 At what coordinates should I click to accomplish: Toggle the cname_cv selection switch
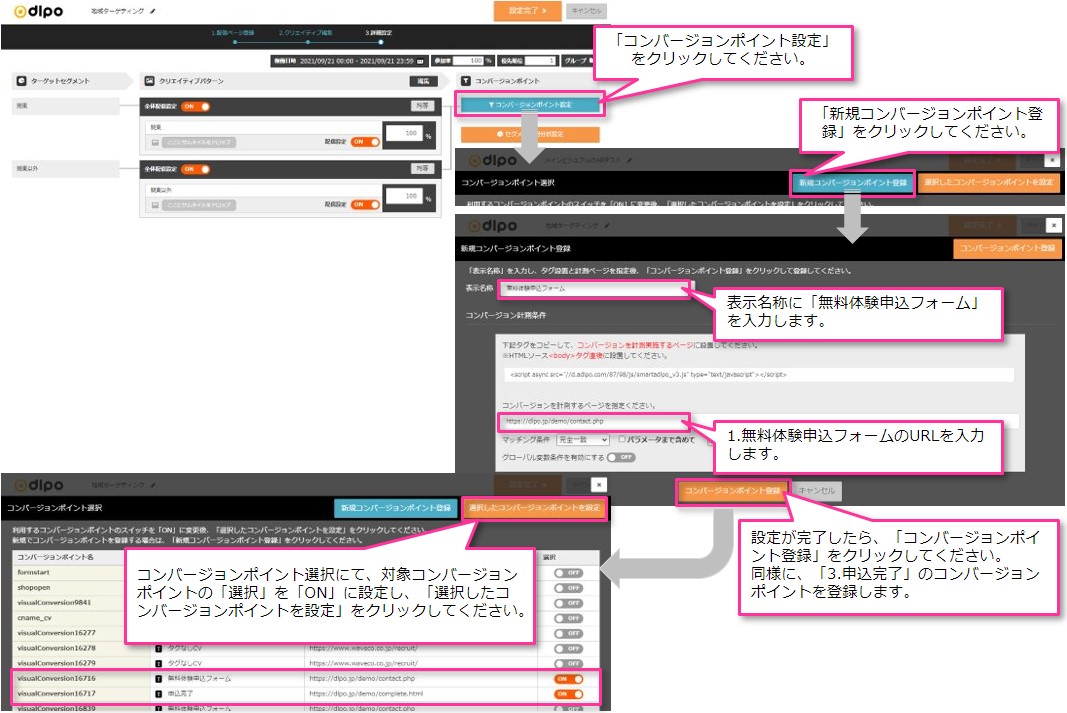point(568,618)
